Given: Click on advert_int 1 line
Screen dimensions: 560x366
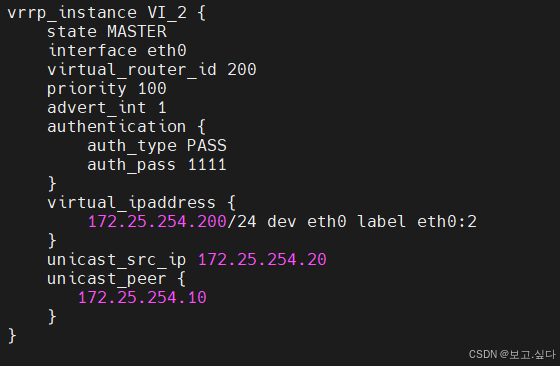Looking at the screenshot, I should pos(107,108).
